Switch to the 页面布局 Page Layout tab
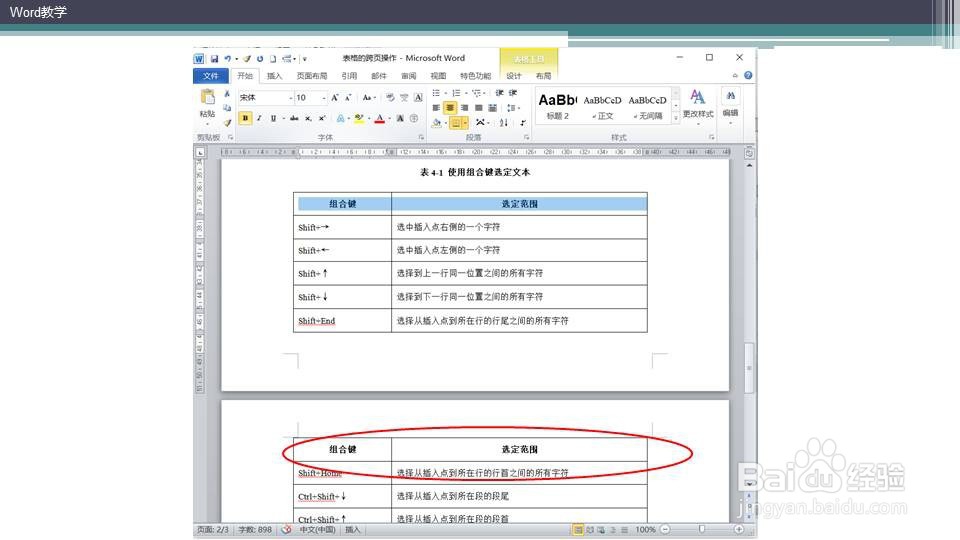This screenshot has height=540, width=960. tap(312, 76)
